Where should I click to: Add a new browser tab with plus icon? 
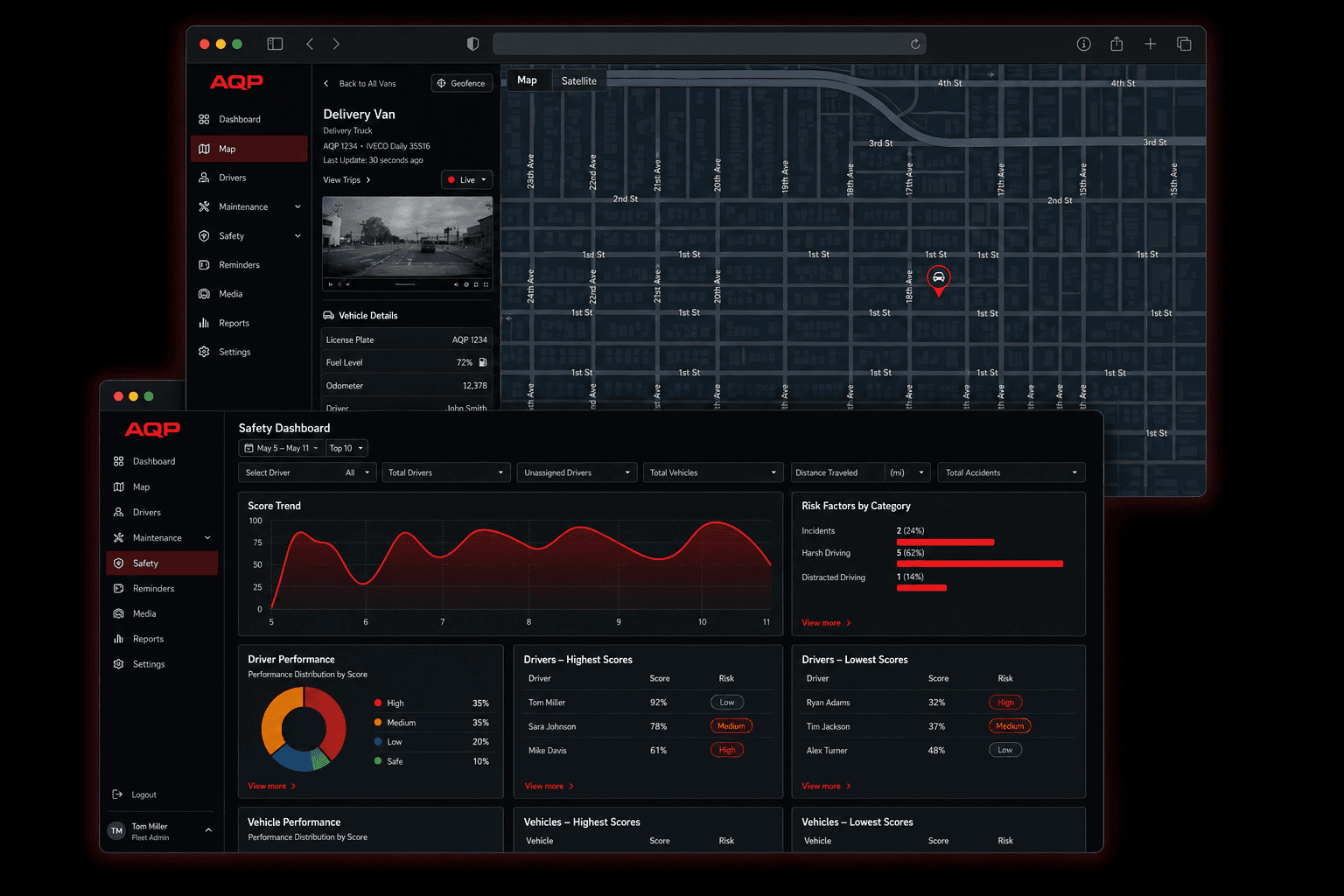point(1150,44)
